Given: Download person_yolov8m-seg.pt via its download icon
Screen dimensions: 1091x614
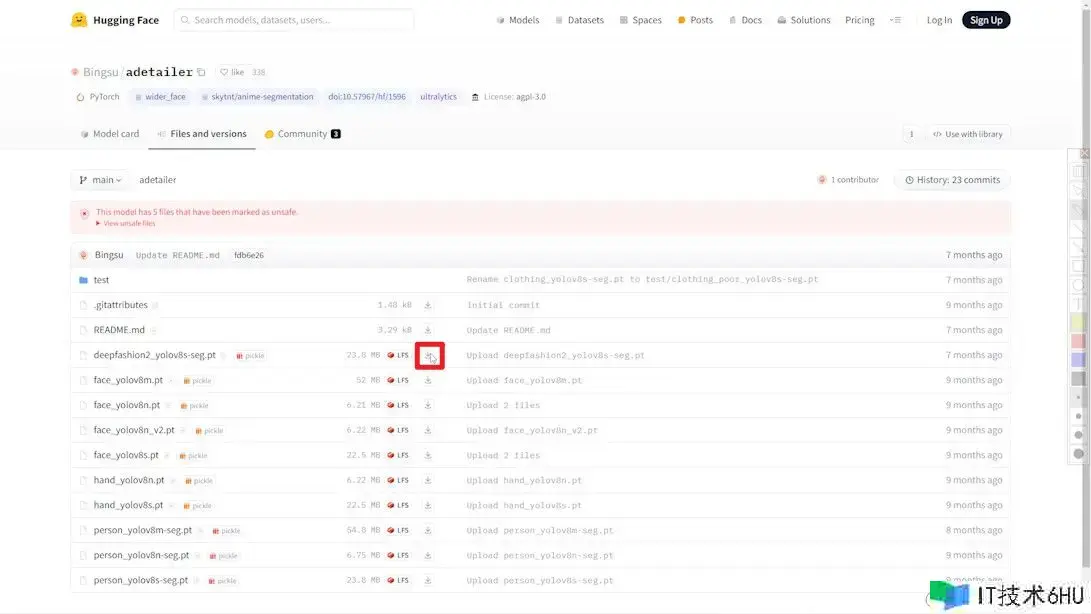Looking at the screenshot, I should tap(428, 530).
